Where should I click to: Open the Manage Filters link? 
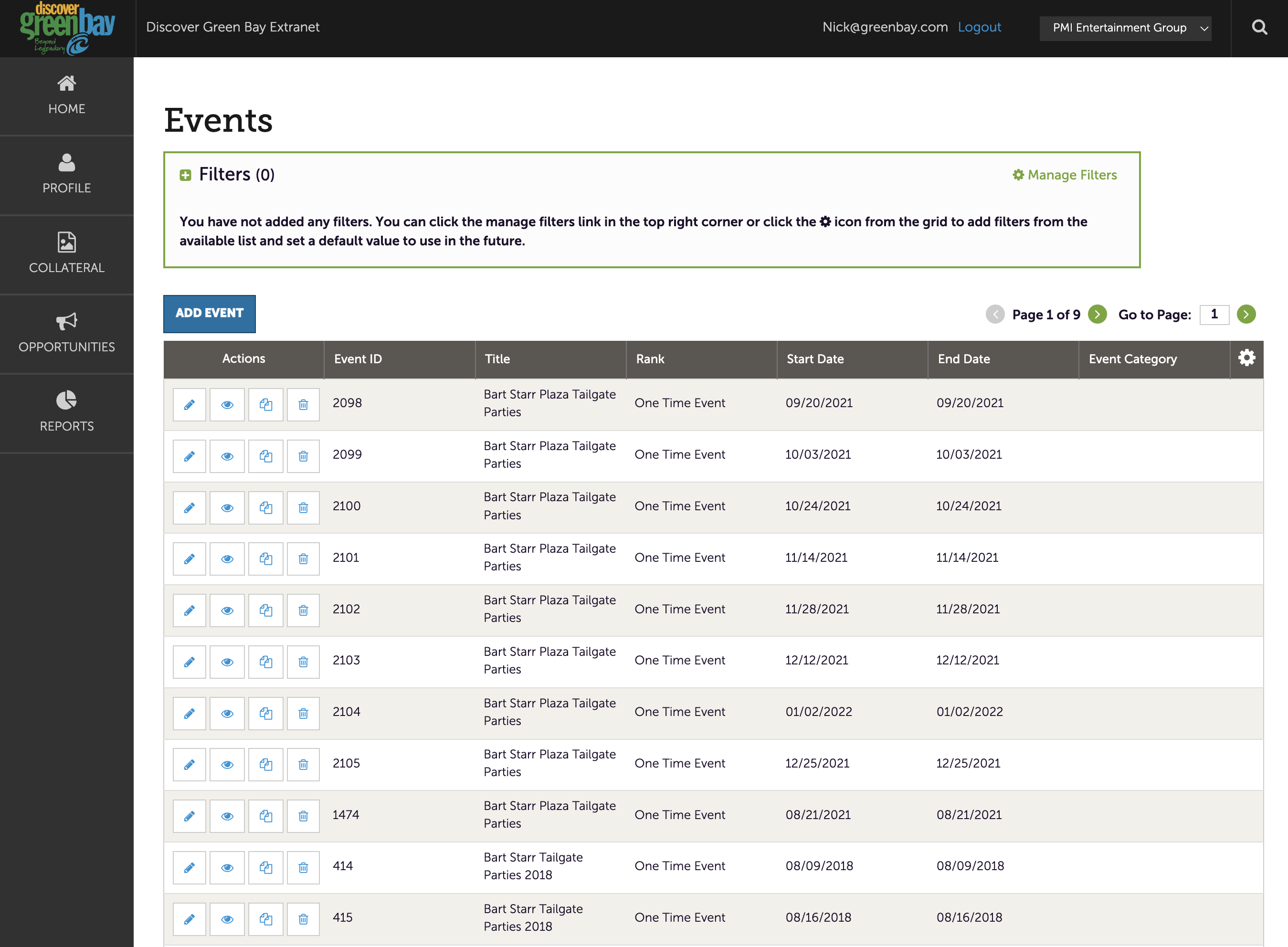point(1065,175)
